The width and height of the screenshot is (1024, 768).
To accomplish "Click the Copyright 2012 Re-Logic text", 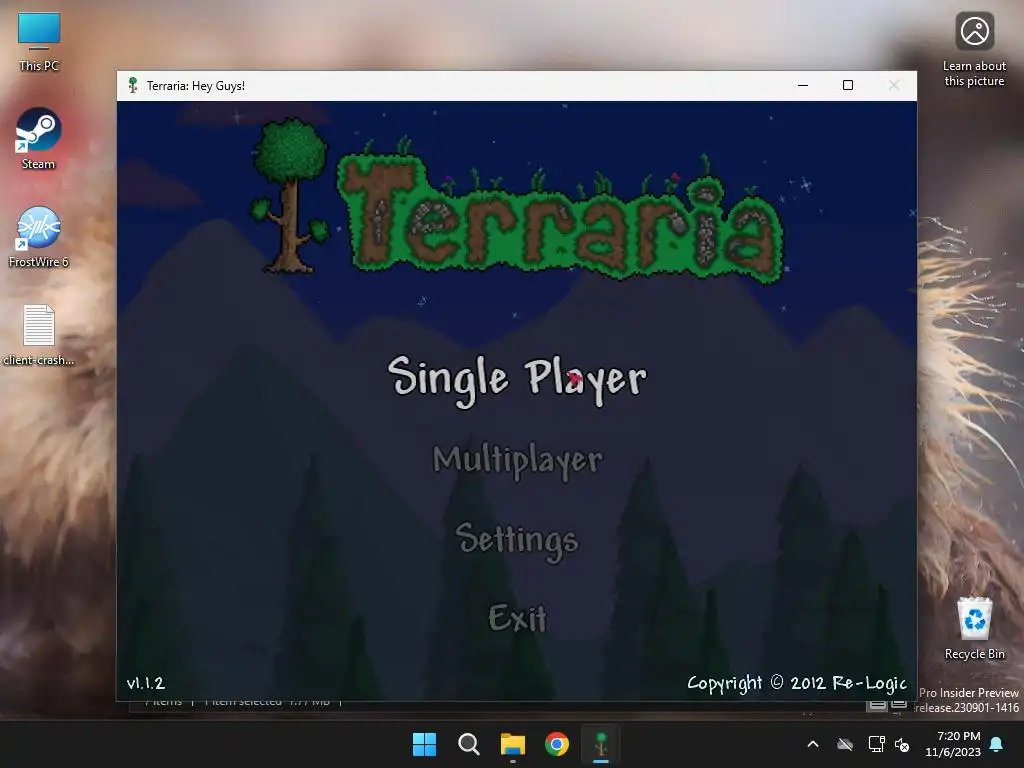I will 797,683.
